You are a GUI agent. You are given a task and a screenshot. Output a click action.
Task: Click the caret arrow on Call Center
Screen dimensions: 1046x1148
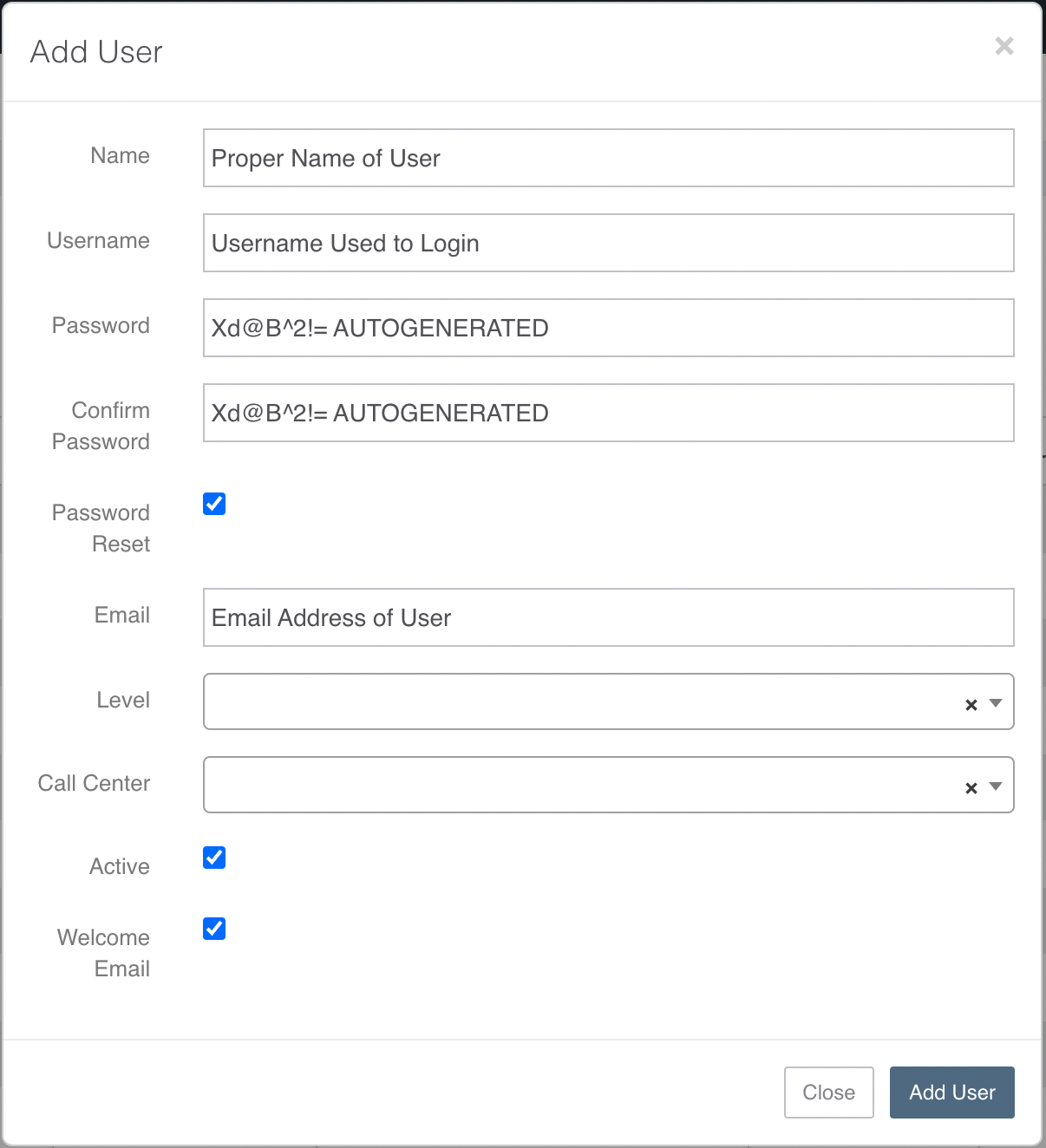(994, 786)
